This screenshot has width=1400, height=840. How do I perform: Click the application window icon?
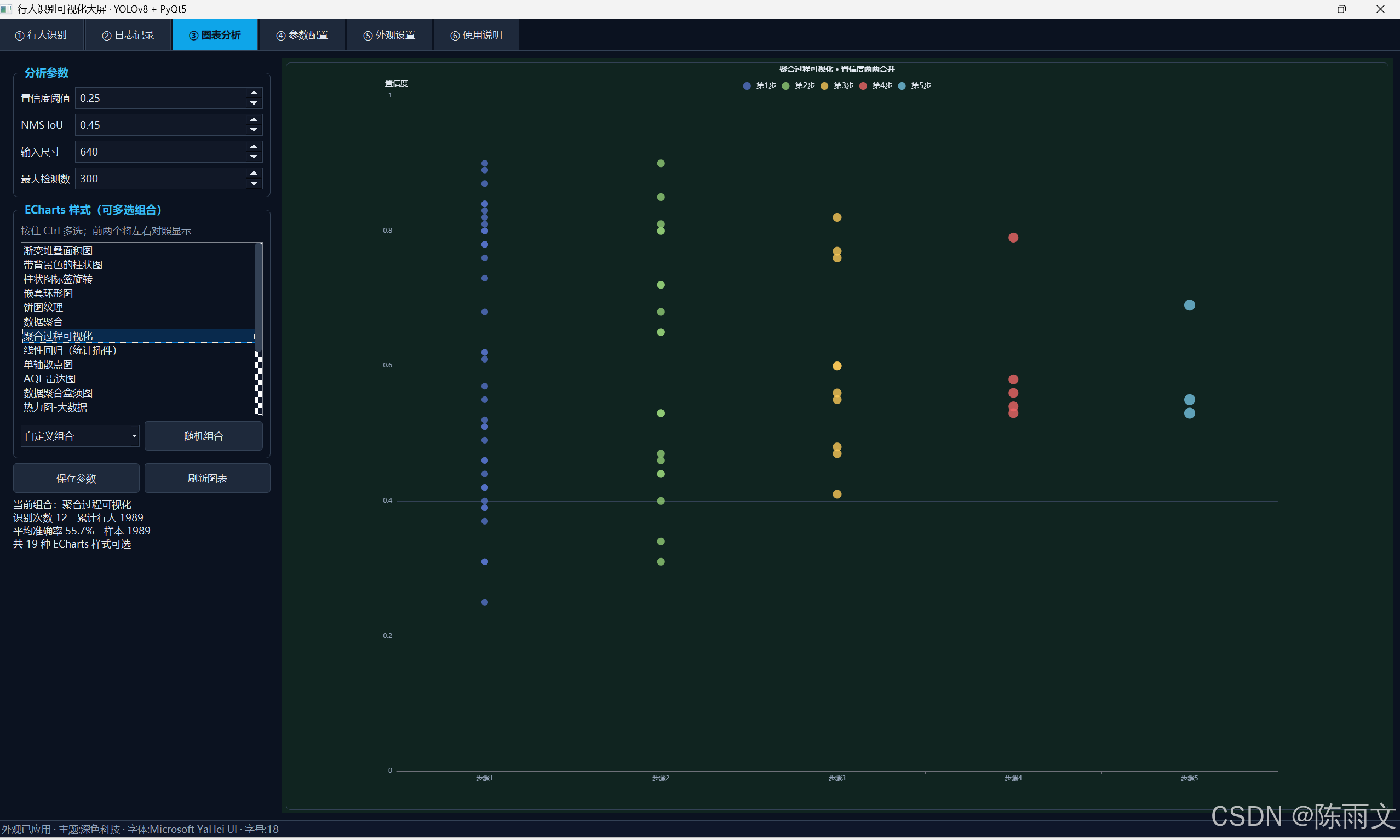click(7, 9)
